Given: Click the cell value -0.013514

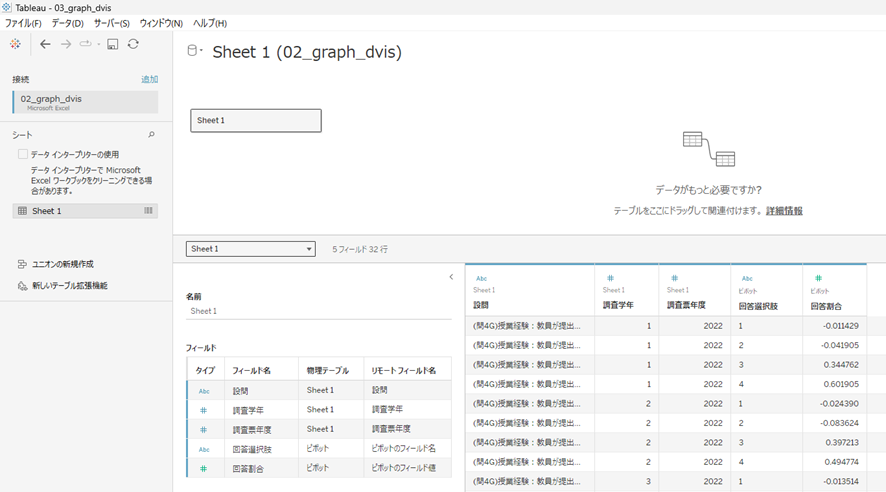Looking at the screenshot, I should coord(839,482).
